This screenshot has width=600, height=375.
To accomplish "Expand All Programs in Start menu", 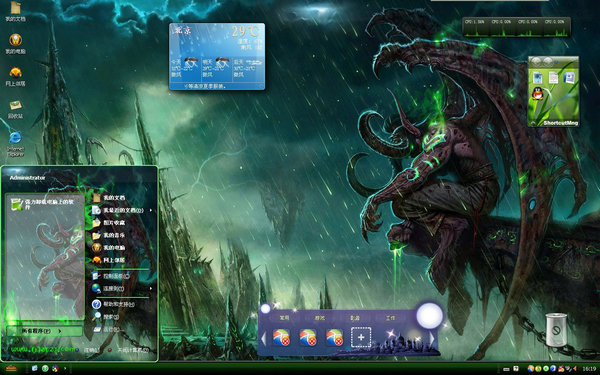I will [x=45, y=331].
